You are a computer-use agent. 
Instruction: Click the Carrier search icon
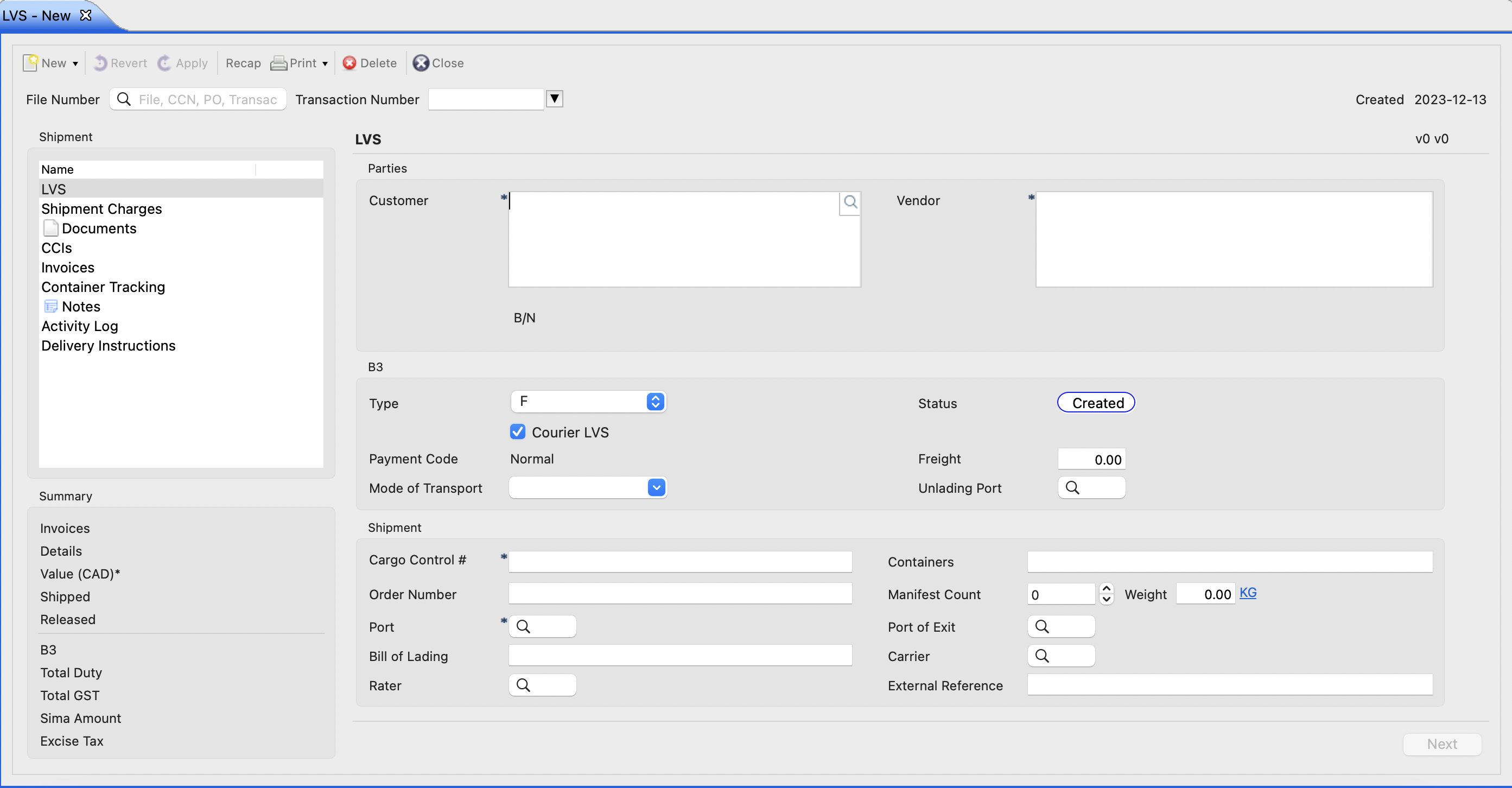coord(1041,656)
